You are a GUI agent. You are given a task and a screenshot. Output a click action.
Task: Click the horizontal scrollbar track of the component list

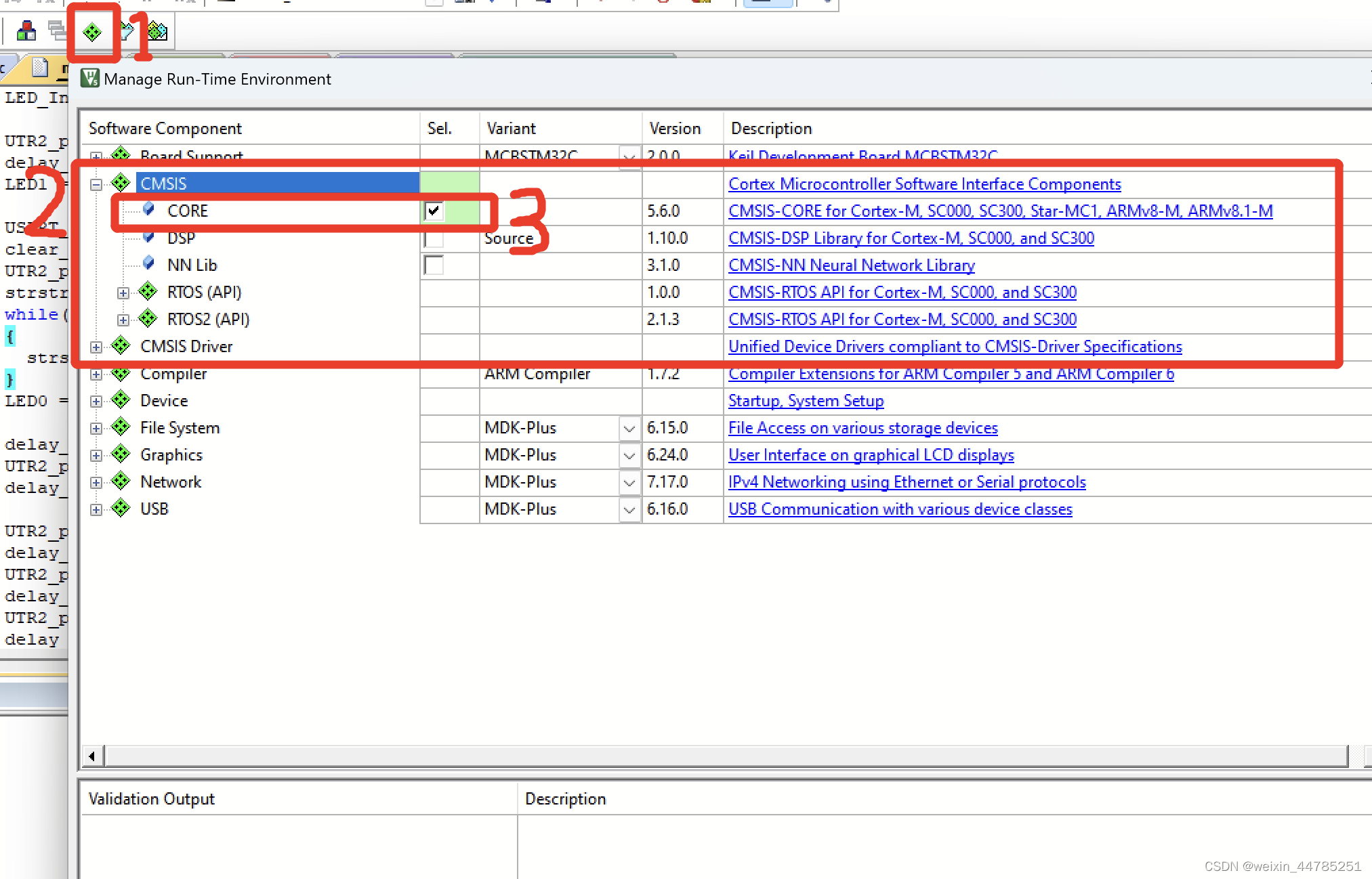pyautogui.click(x=726, y=756)
